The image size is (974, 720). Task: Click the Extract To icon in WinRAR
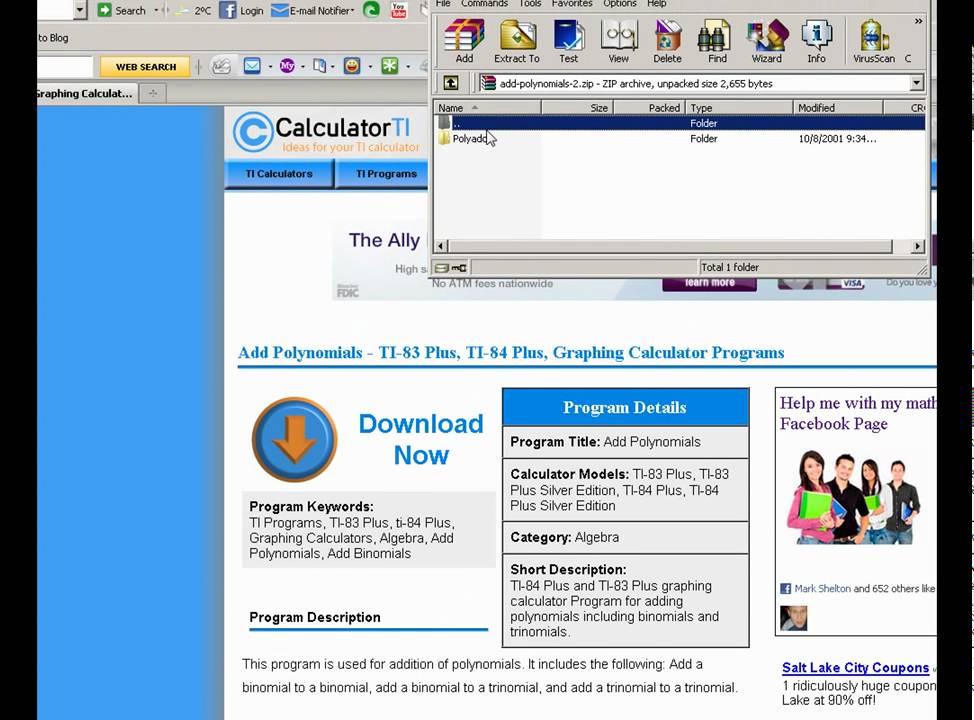click(517, 41)
